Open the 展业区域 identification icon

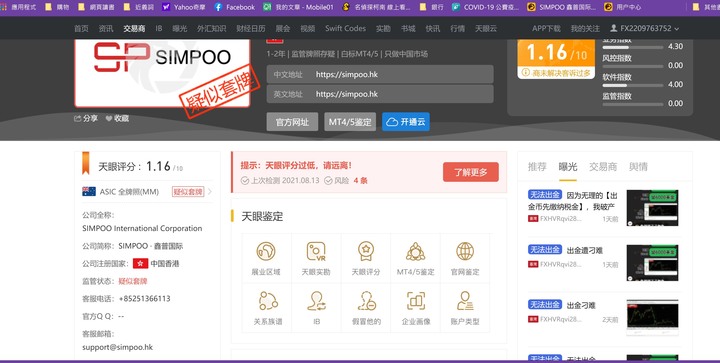266,251
